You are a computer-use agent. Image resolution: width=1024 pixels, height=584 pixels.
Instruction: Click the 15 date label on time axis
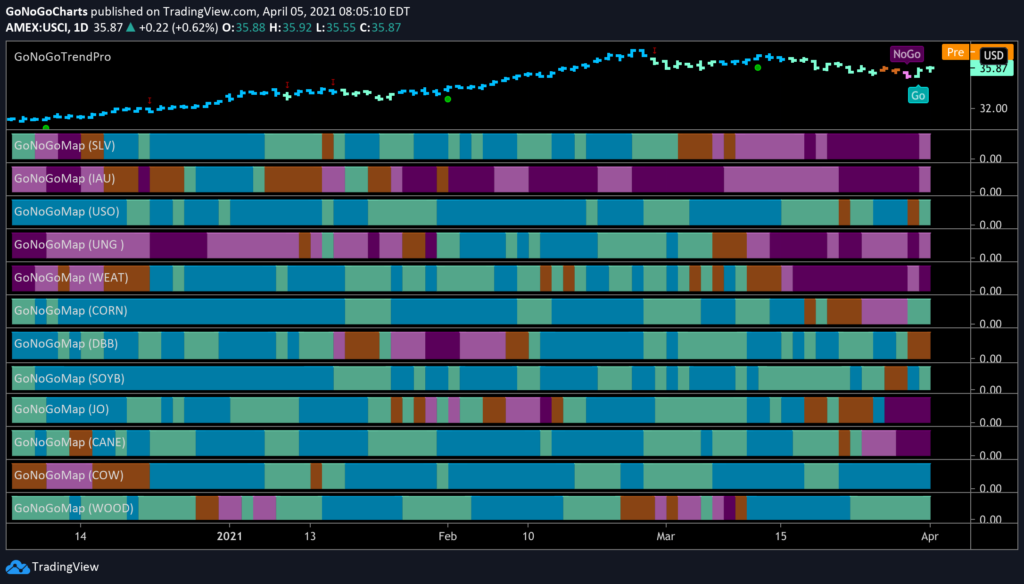(x=780, y=536)
